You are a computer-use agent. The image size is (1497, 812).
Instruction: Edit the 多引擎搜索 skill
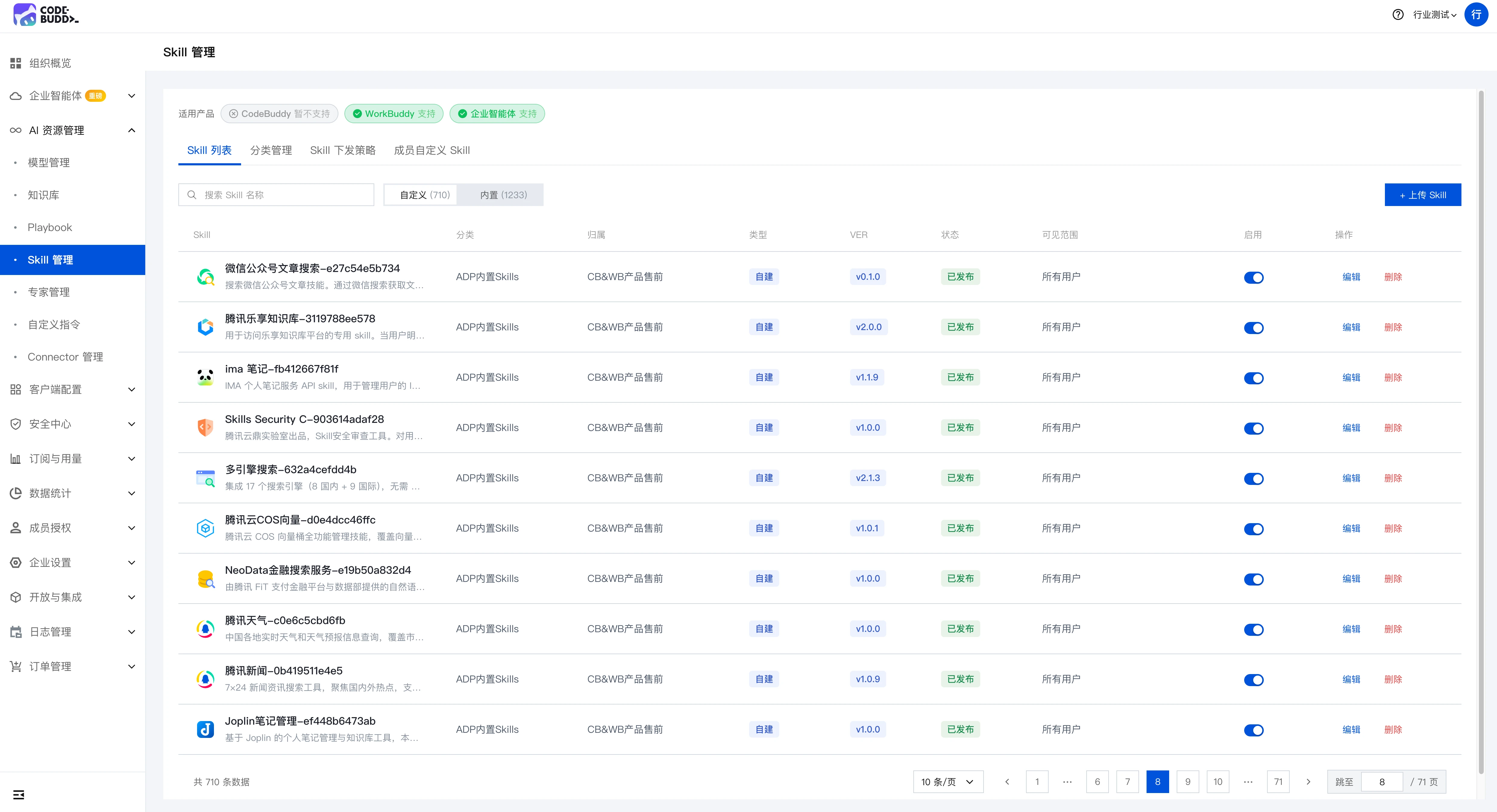point(1351,478)
